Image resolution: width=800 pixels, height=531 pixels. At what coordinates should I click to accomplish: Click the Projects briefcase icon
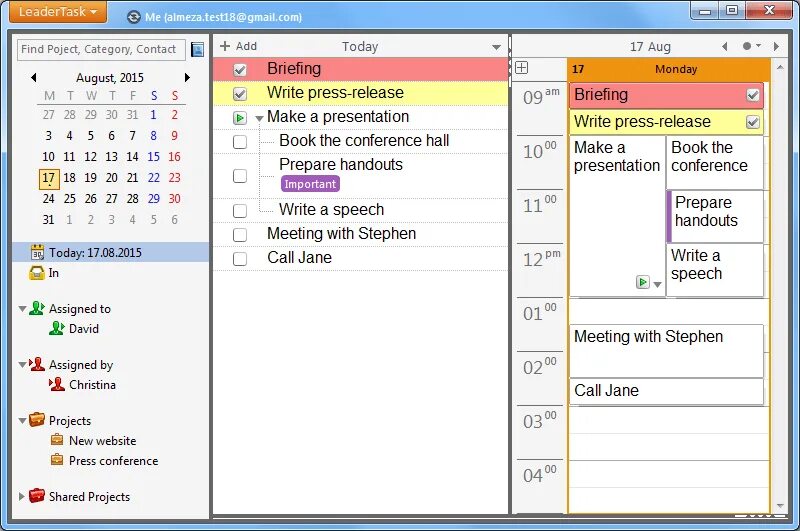point(37,420)
